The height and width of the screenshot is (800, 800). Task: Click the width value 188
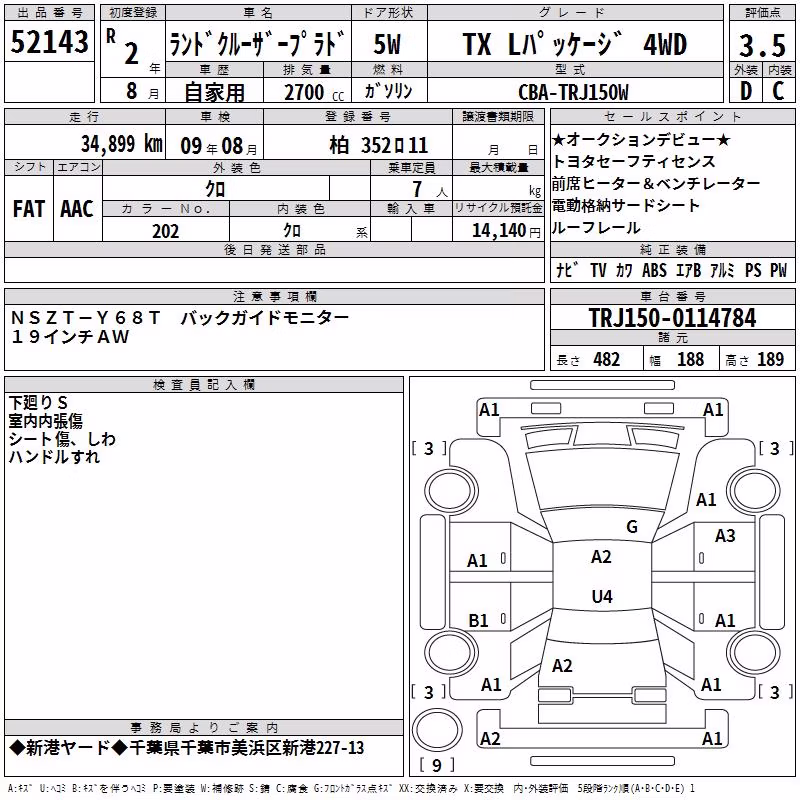point(690,359)
